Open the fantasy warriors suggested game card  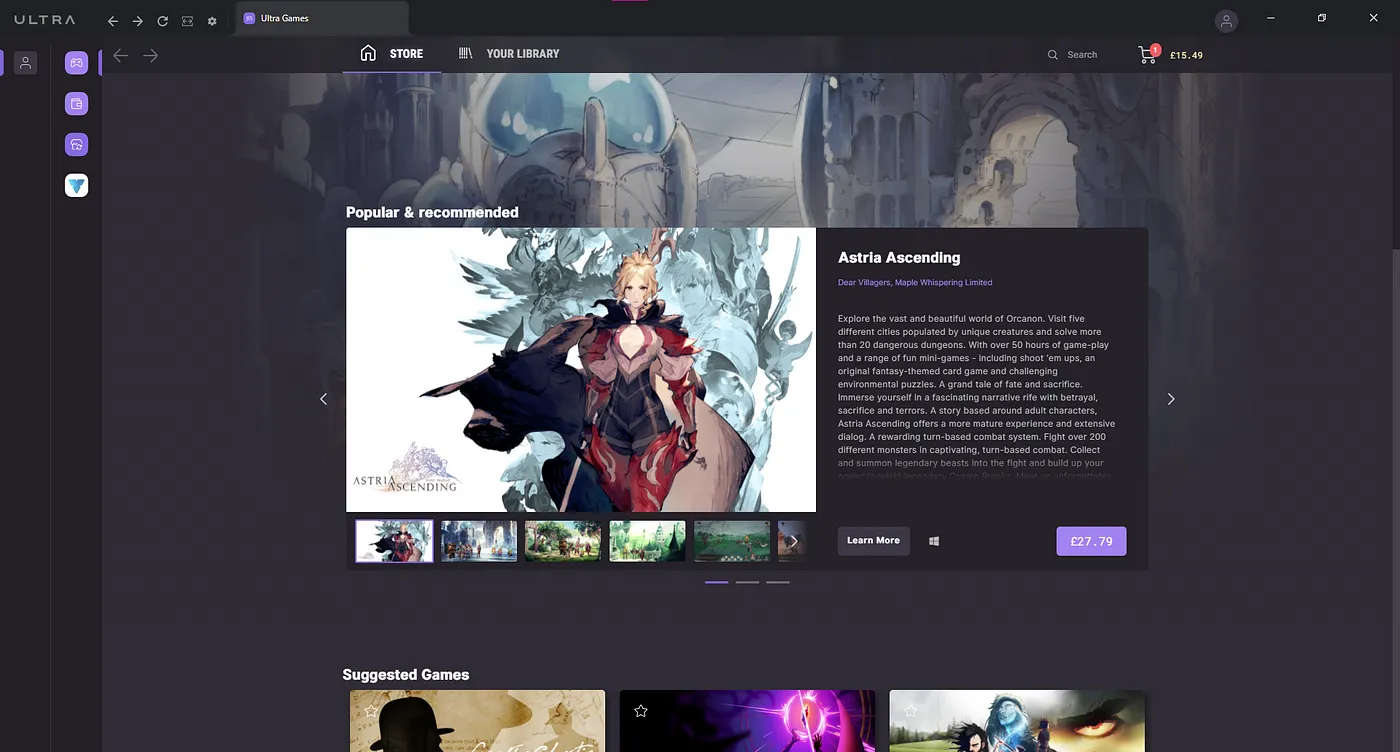[1017, 721]
